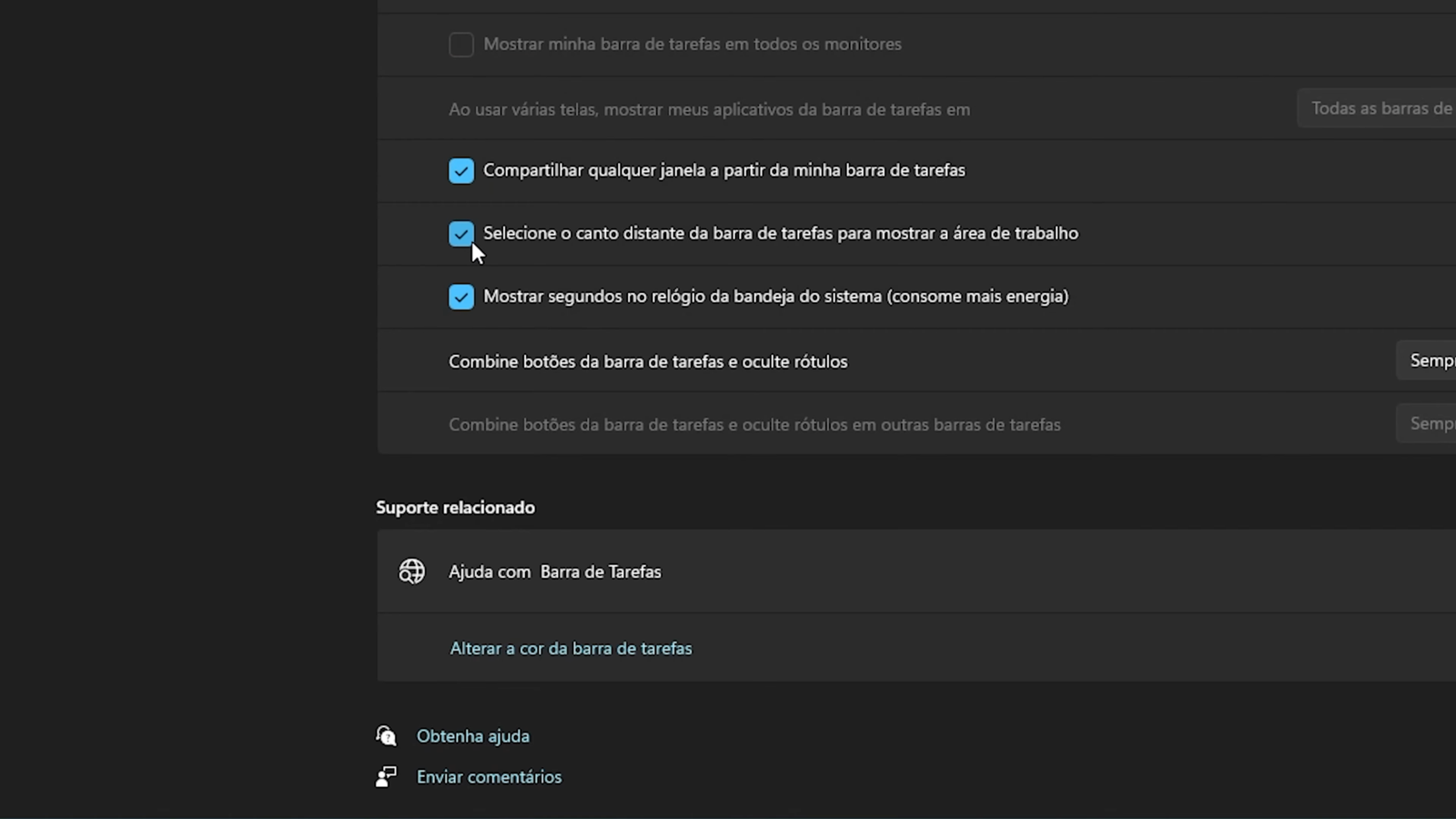Open dropdown for Combine botões em outras barras de tarefas
The image size is (1456, 819).
click(x=1426, y=423)
